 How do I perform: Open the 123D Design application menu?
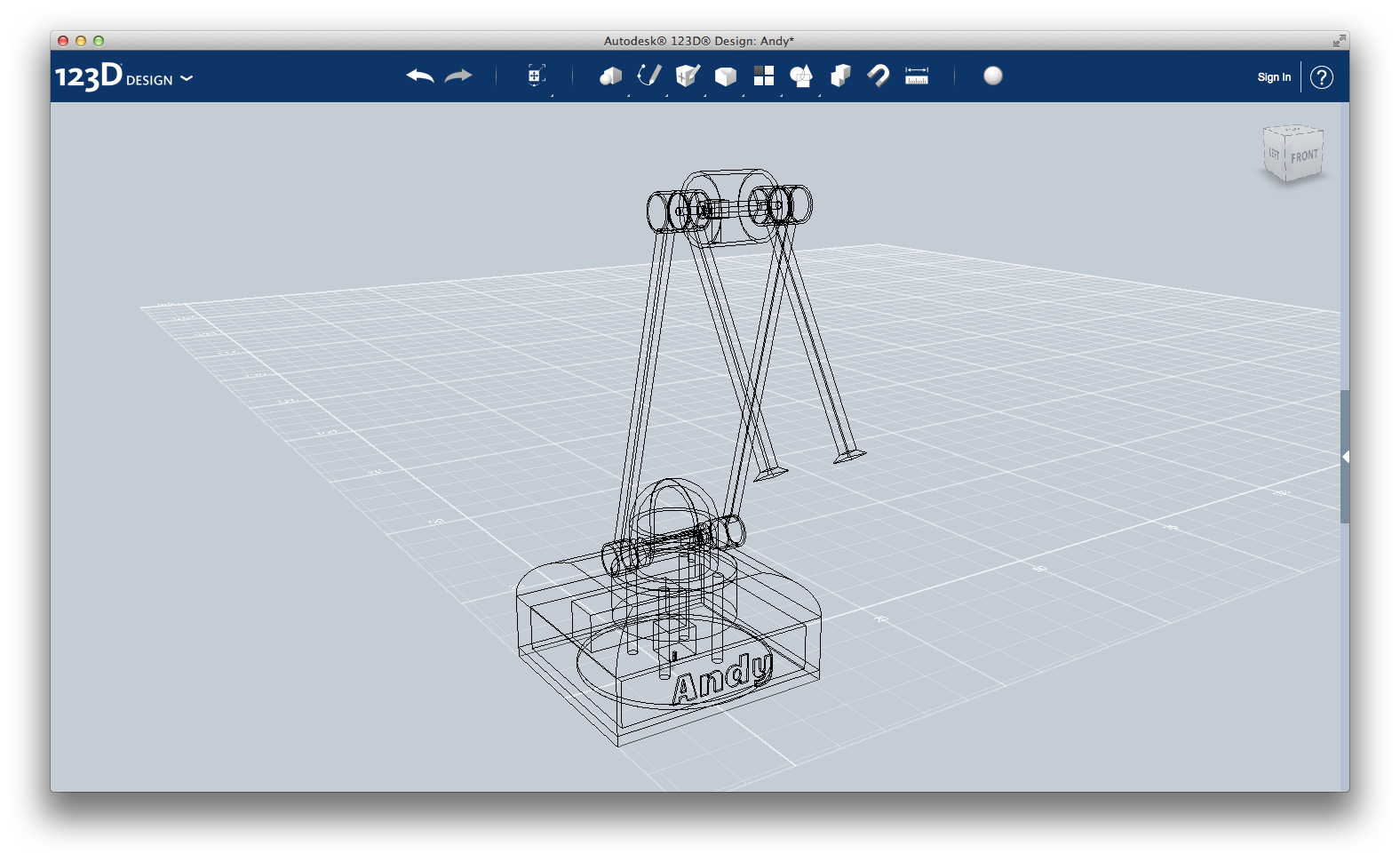point(123,77)
